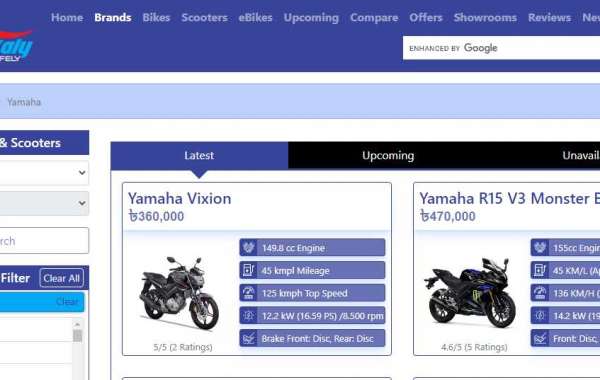Open Reviews nav link

tap(549, 18)
